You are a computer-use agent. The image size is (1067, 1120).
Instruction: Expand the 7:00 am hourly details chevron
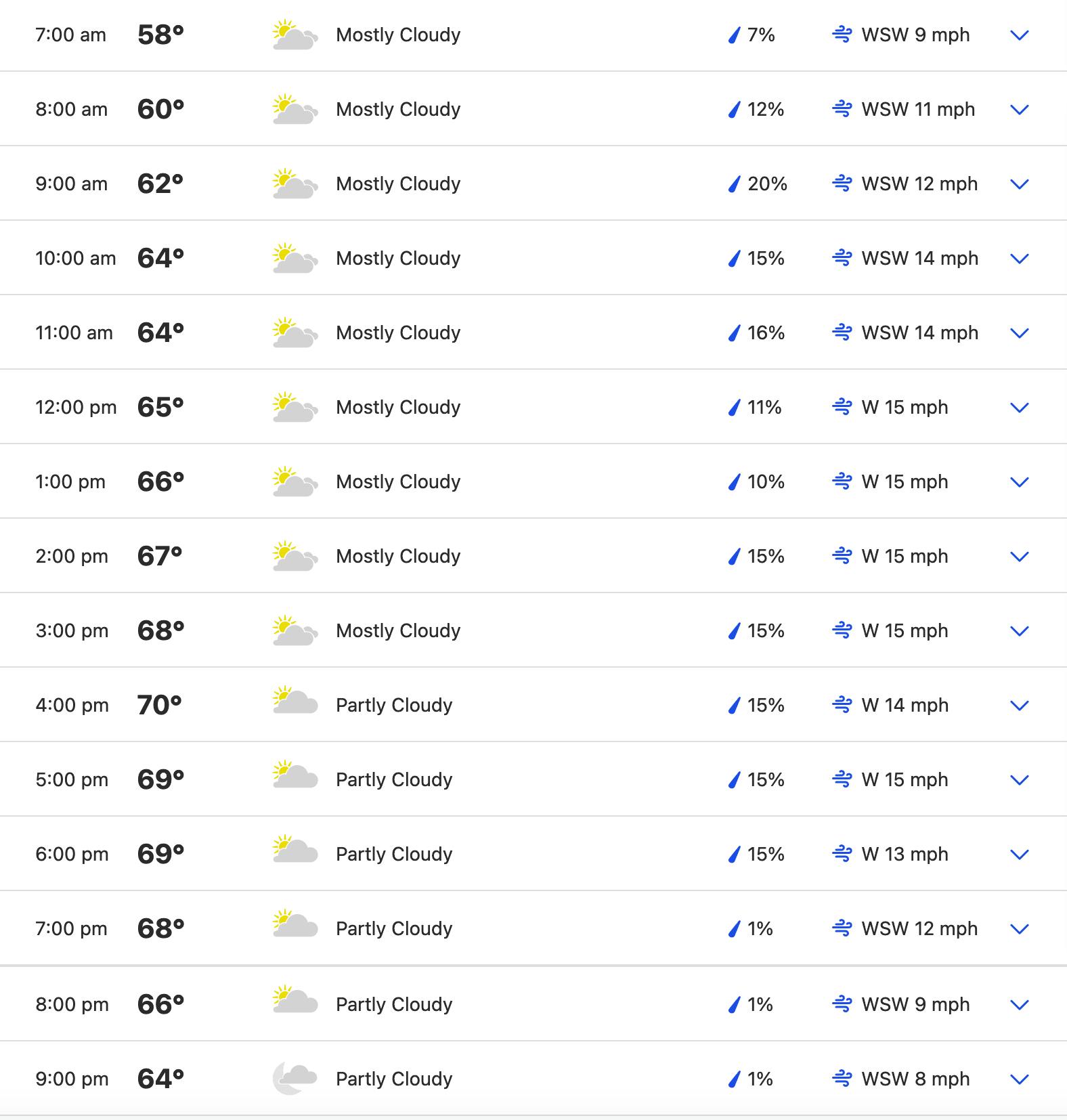click(x=1020, y=35)
